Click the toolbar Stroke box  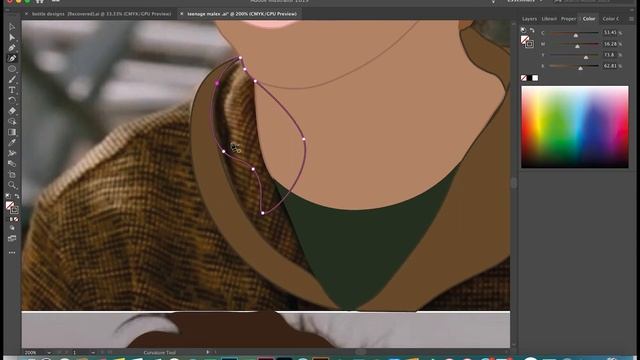pyautogui.click(x=15, y=210)
